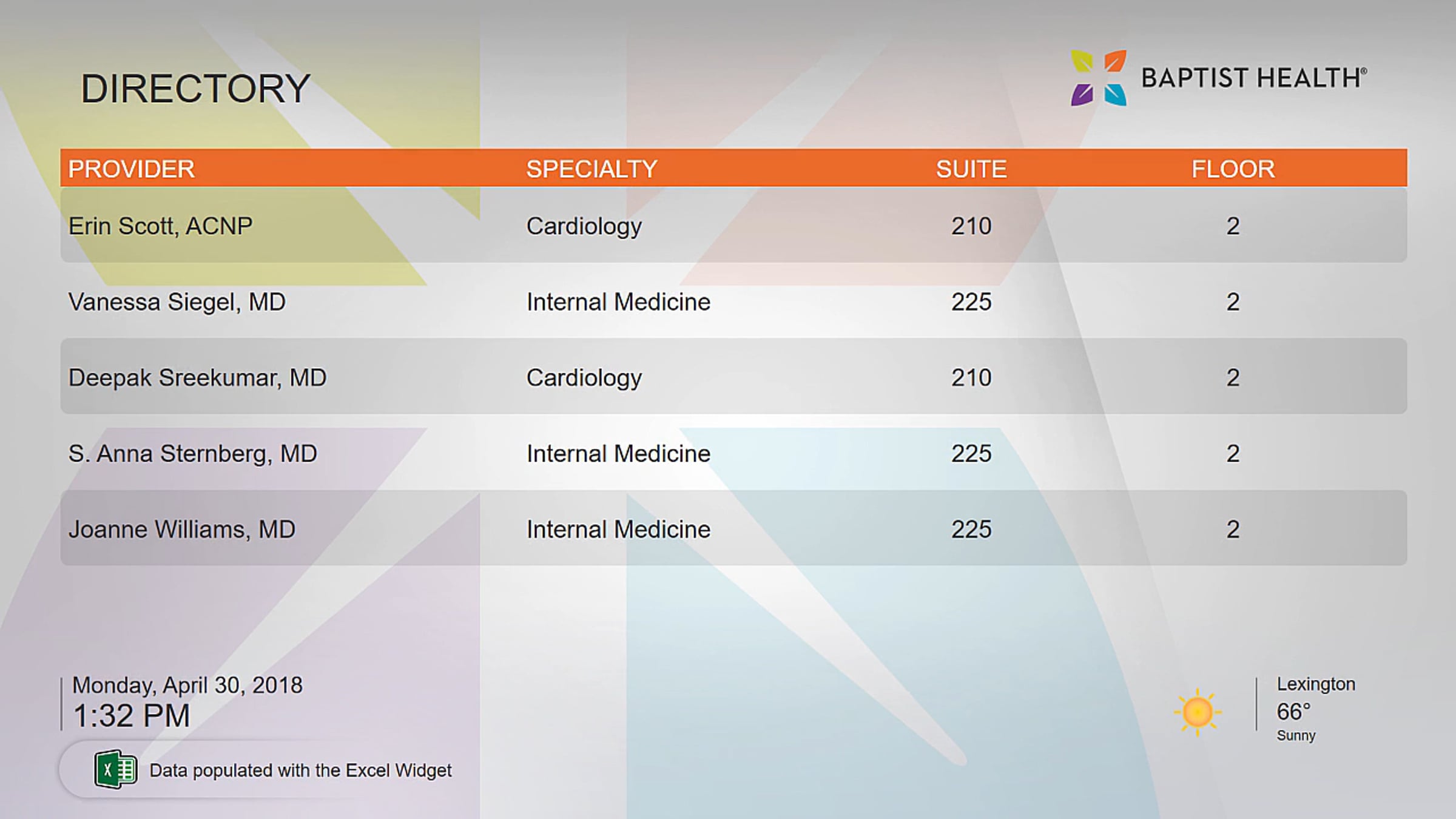Click the SPECIALTY column header
This screenshot has height=819, width=1456.
click(591, 169)
